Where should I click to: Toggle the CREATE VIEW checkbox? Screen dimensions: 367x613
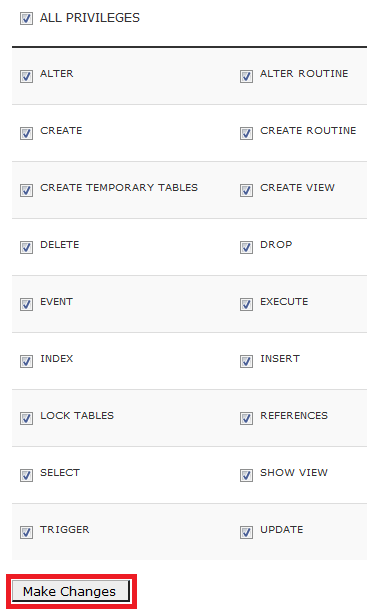[x=246, y=190]
